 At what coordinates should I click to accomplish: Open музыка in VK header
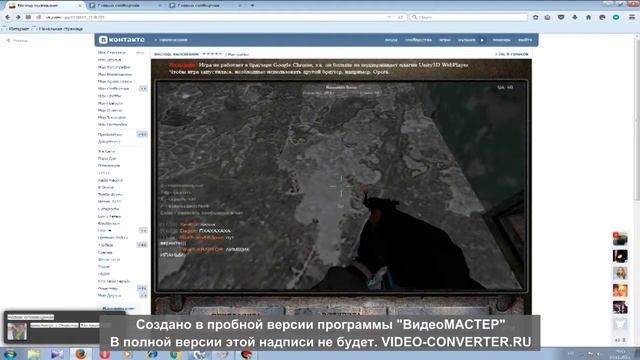click(x=467, y=40)
